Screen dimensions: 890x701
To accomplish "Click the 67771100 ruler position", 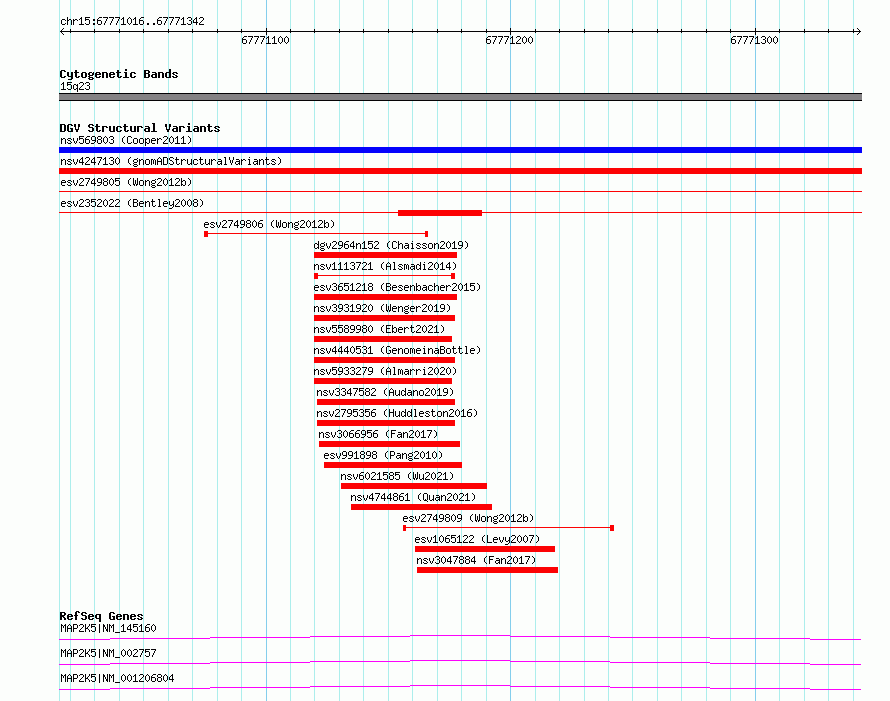I will [x=265, y=40].
